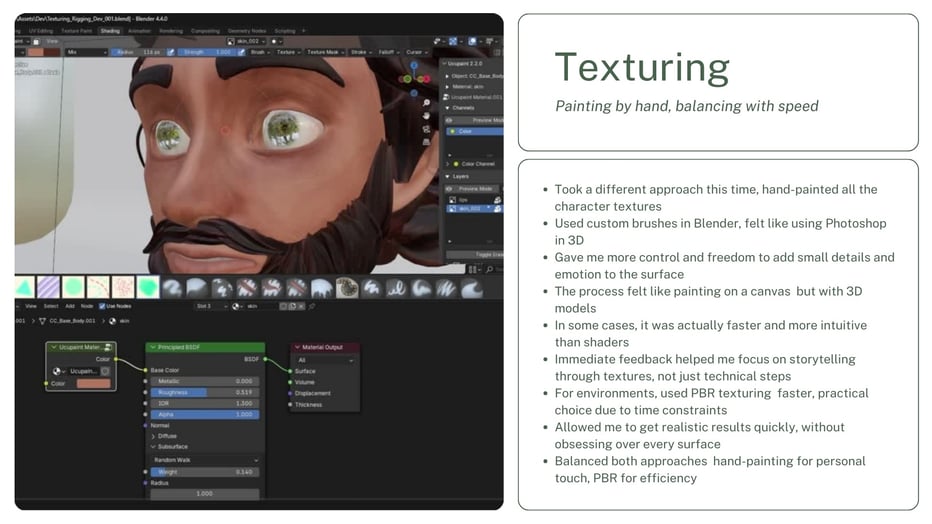Open the node editor Node menu
This screenshot has width=932, height=524.
(x=87, y=307)
